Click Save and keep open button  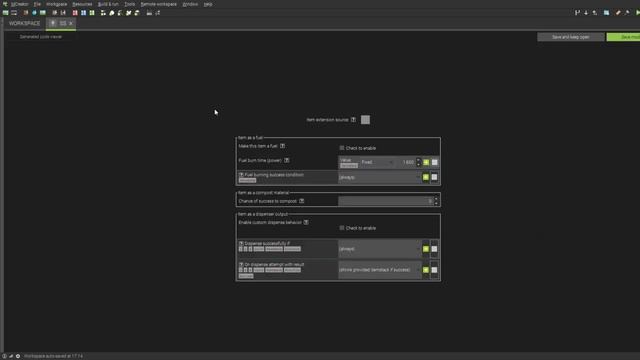click(x=571, y=37)
